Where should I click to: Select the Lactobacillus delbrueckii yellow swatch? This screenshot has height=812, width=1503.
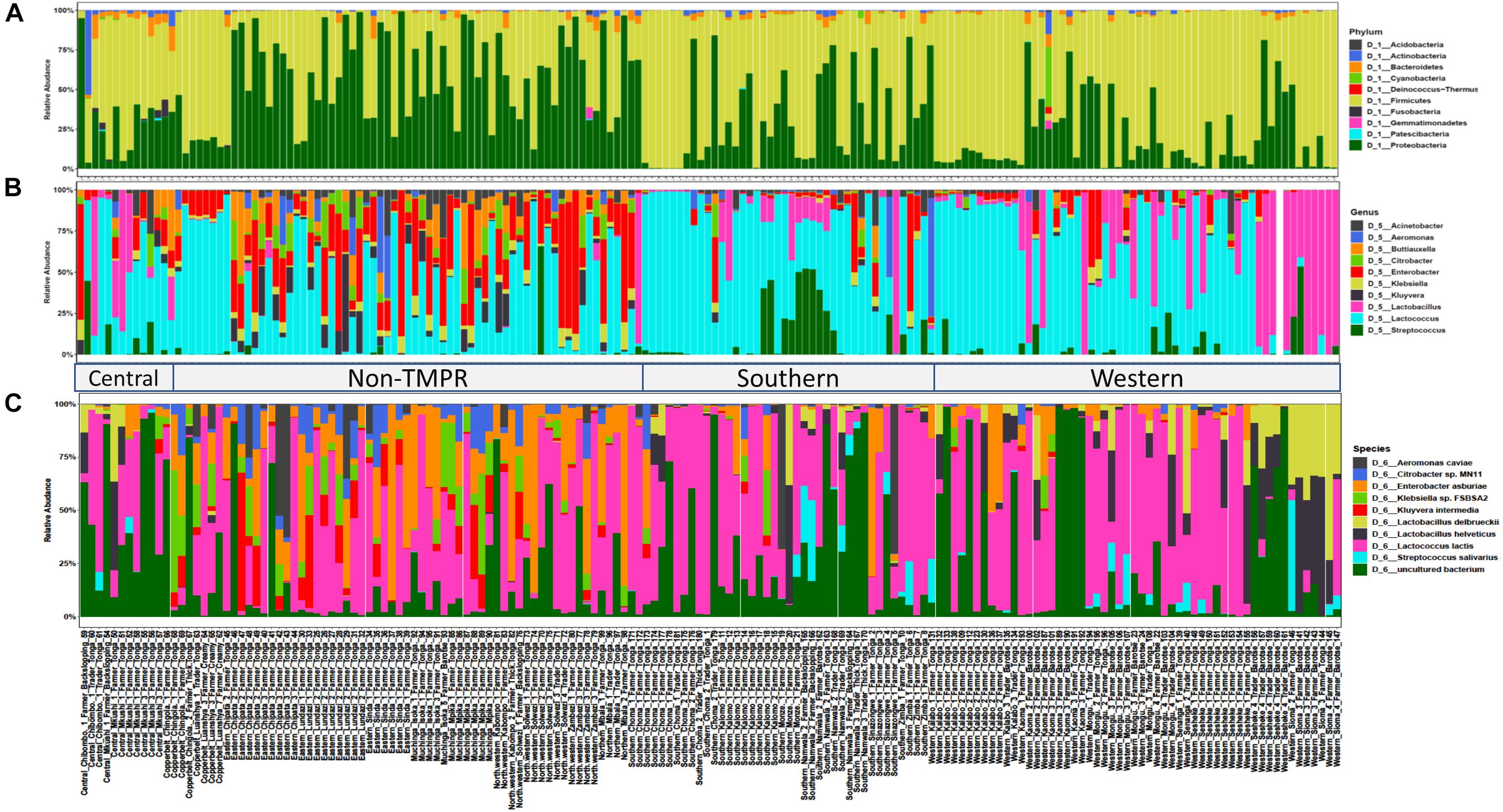click(1360, 522)
